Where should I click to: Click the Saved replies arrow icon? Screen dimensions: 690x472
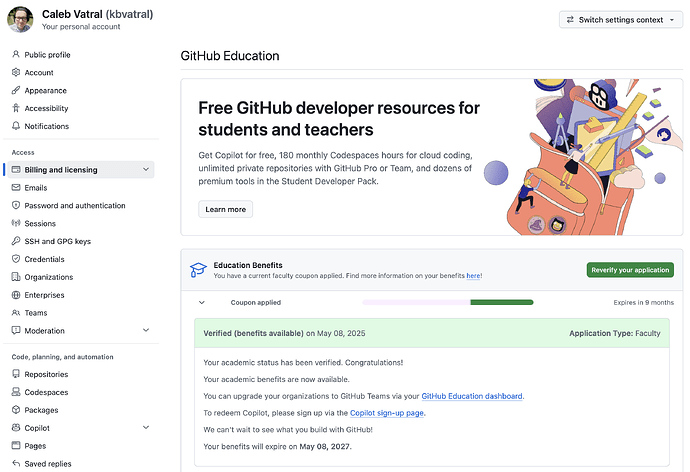click(x=16, y=463)
